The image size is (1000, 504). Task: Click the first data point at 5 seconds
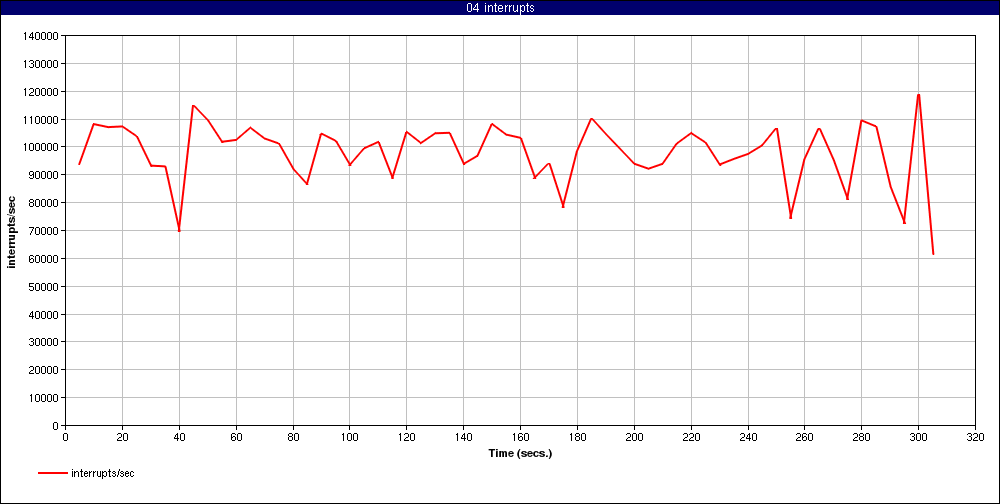[79, 164]
